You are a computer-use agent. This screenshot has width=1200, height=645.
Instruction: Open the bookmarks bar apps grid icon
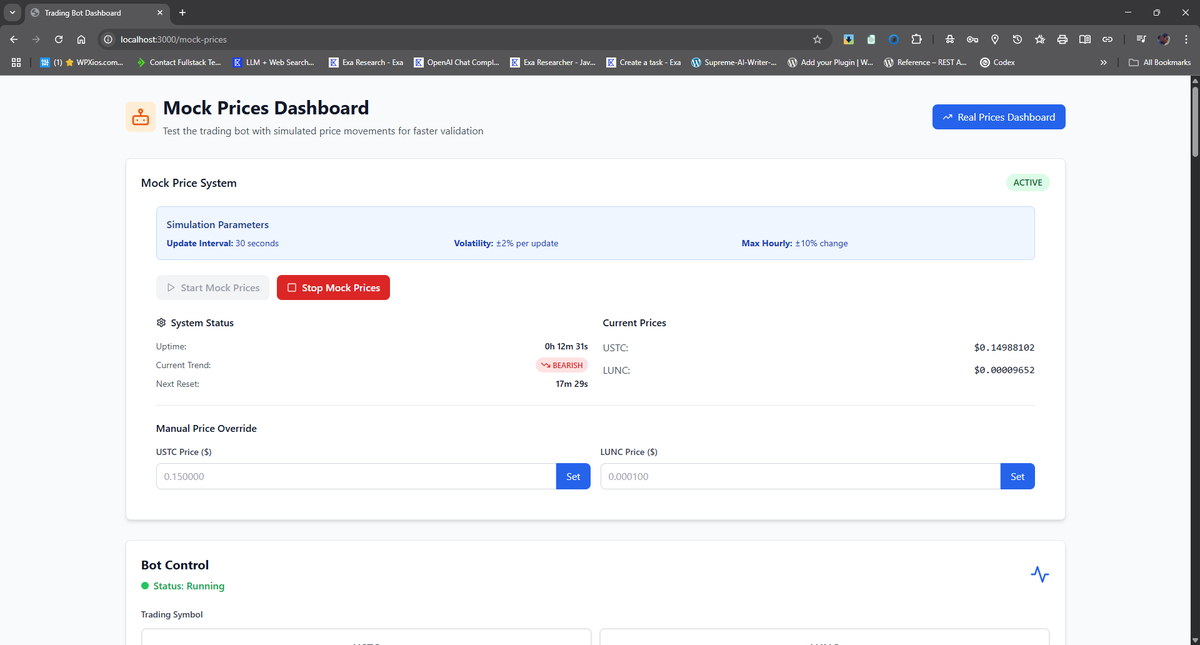pos(16,62)
